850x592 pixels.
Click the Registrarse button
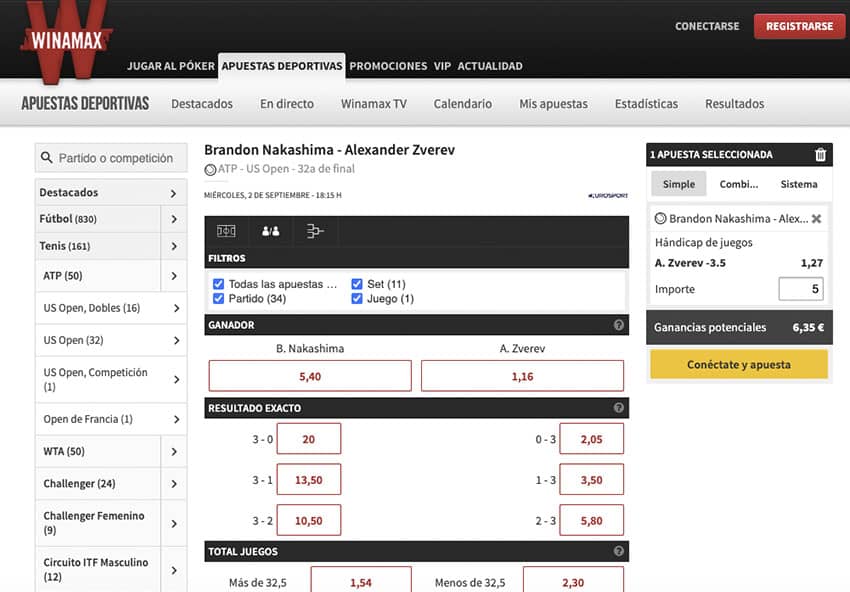coord(800,26)
